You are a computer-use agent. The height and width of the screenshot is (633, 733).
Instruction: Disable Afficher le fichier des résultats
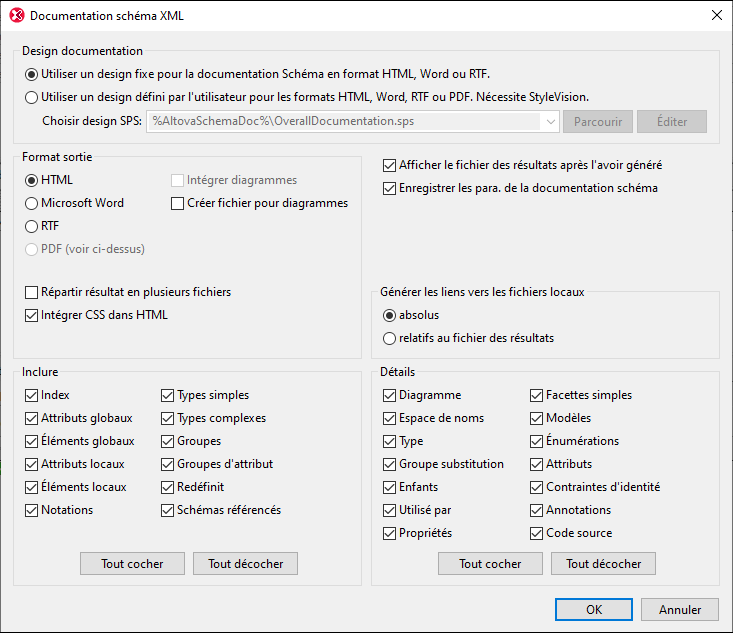click(390, 165)
